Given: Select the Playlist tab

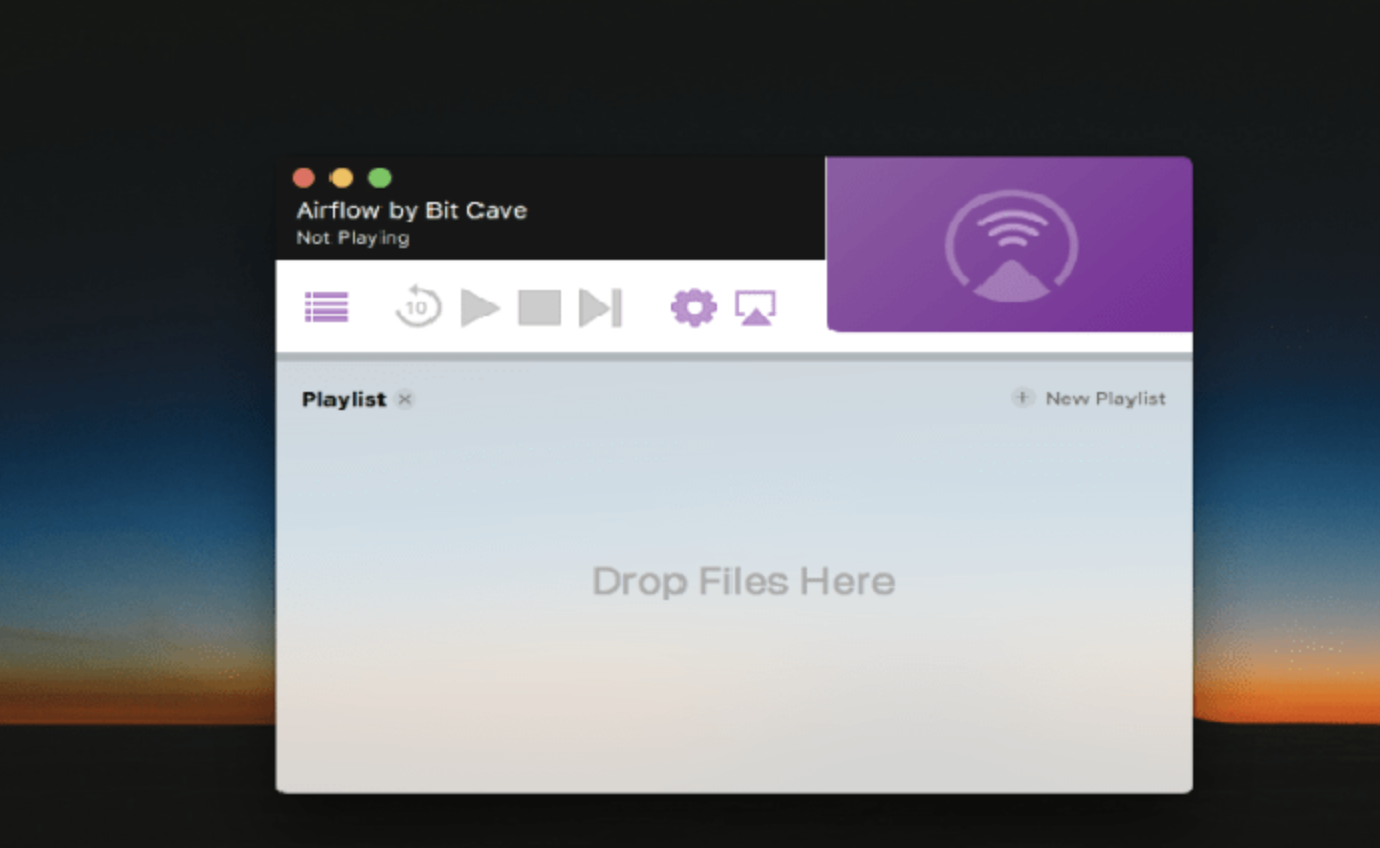Looking at the screenshot, I should (344, 399).
